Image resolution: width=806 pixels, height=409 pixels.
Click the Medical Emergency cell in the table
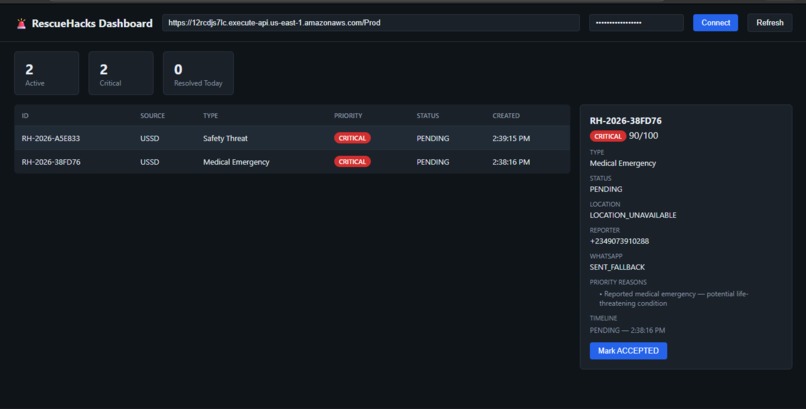pyautogui.click(x=236, y=162)
